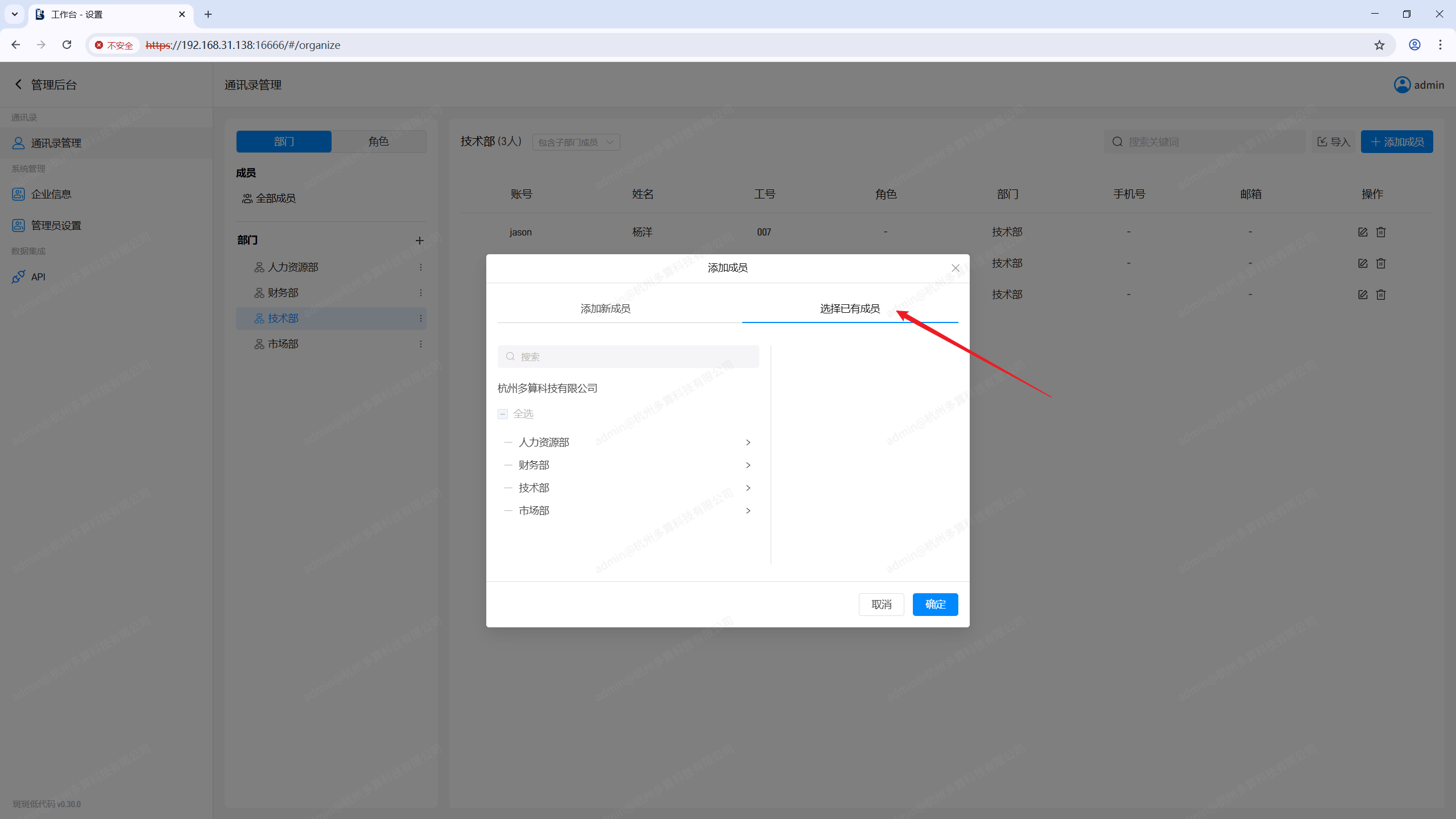Click the back arrow beside 管理后台
Screen dimensions: 1456x819
(18, 84)
